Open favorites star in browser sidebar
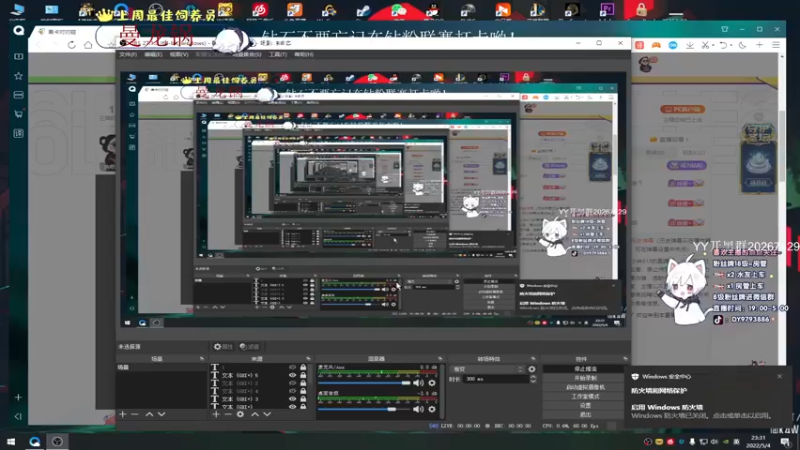 18,76
